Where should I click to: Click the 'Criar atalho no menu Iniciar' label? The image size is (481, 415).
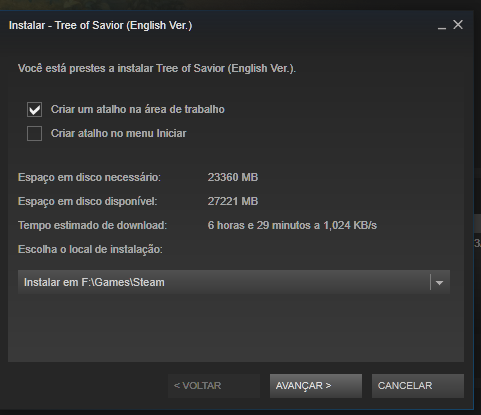click(118, 133)
